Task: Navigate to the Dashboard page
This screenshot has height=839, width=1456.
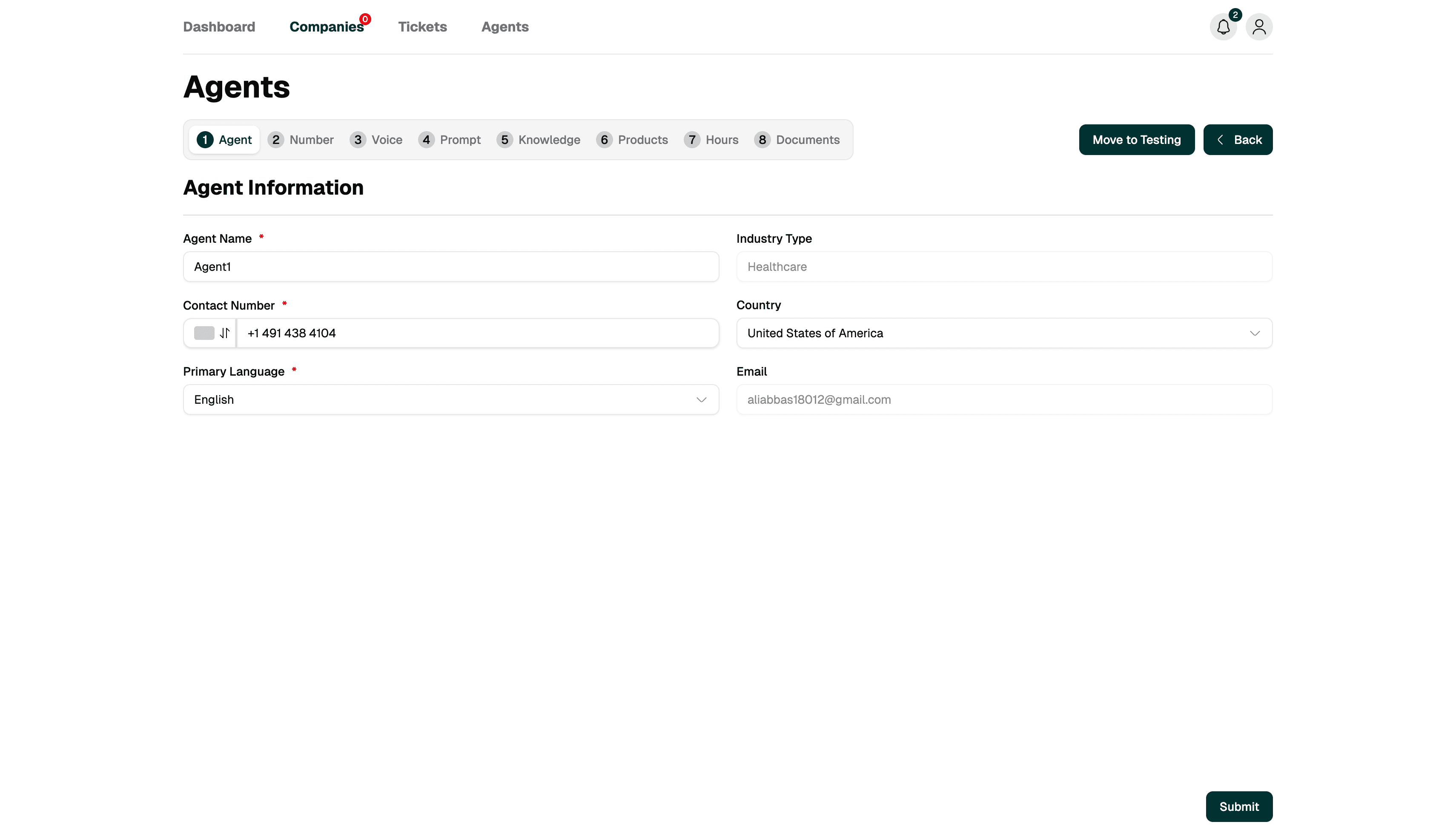Action: click(219, 26)
